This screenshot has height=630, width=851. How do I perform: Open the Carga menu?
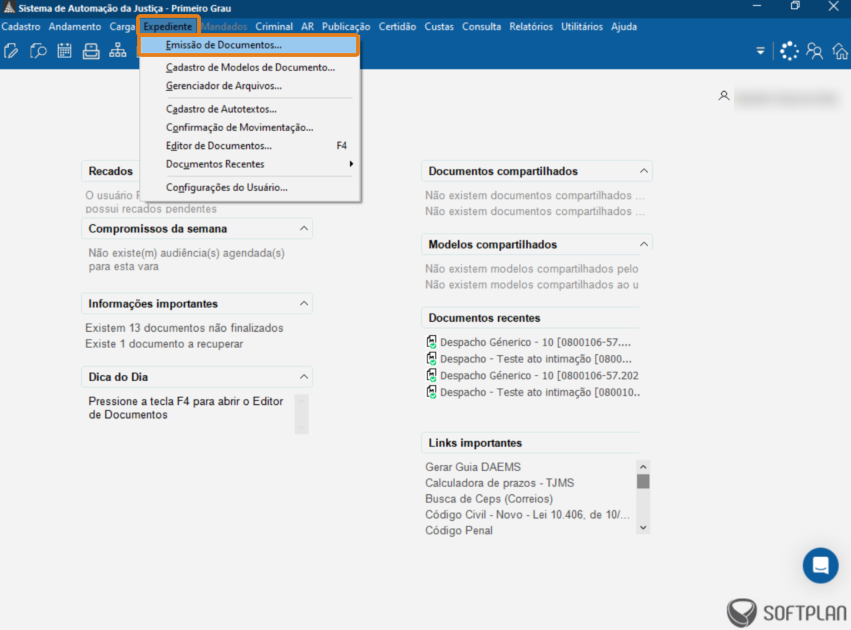click(x=122, y=27)
